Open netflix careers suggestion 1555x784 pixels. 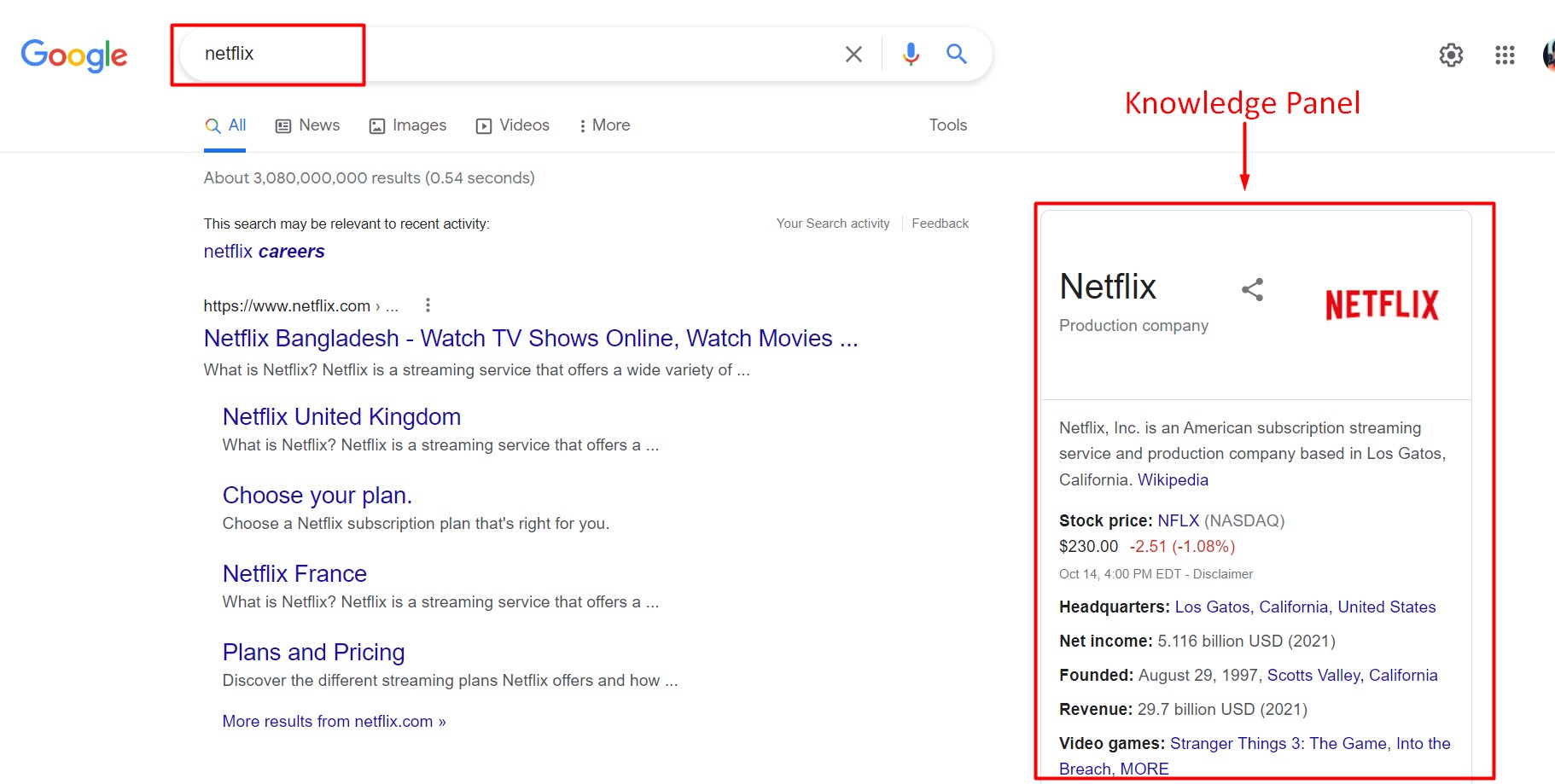coord(264,252)
